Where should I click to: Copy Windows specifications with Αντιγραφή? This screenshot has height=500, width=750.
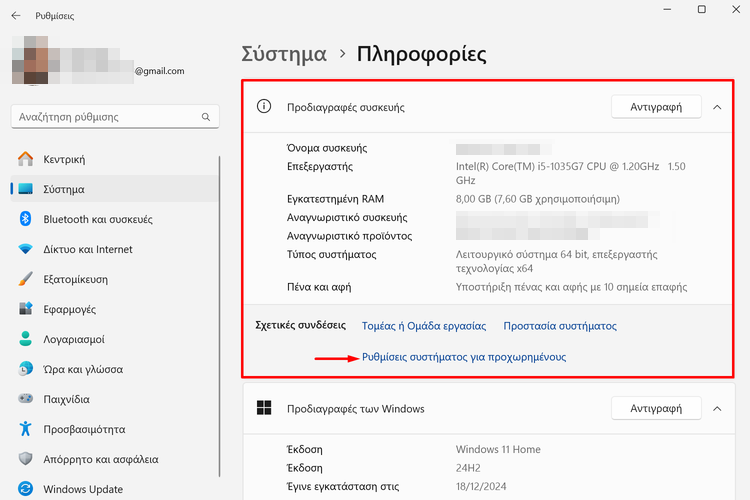point(656,408)
